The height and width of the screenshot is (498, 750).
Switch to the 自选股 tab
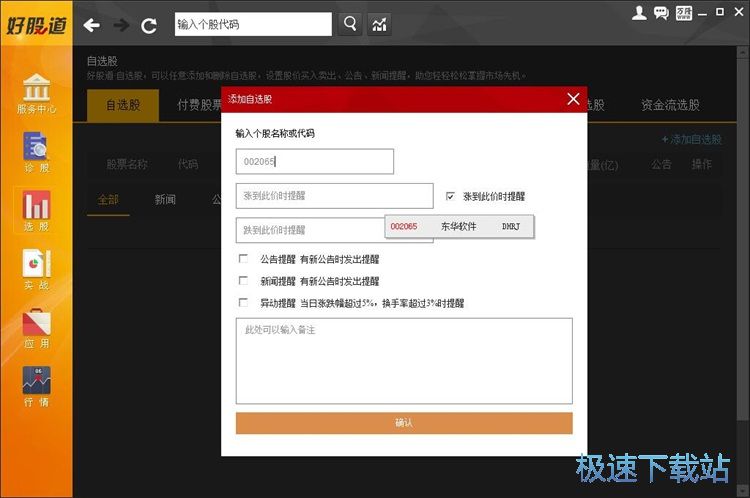point(123,105)
